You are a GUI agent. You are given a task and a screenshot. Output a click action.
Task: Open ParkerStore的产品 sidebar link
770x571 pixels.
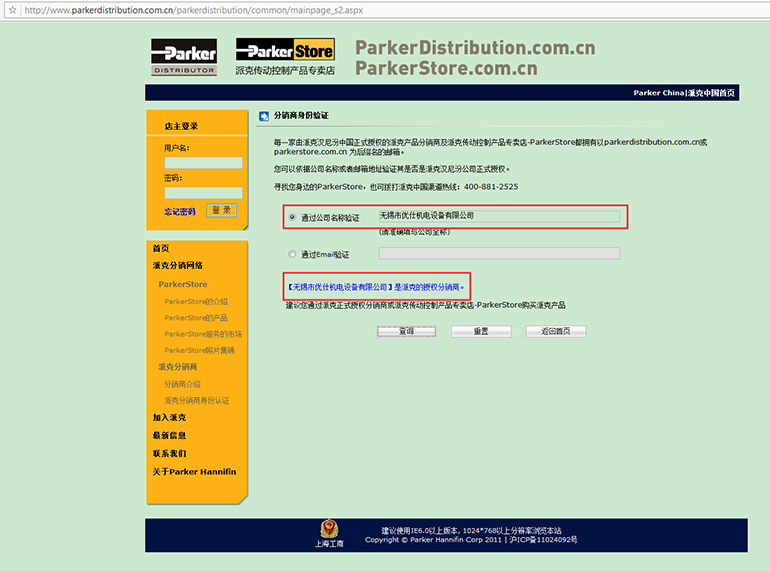196,318
